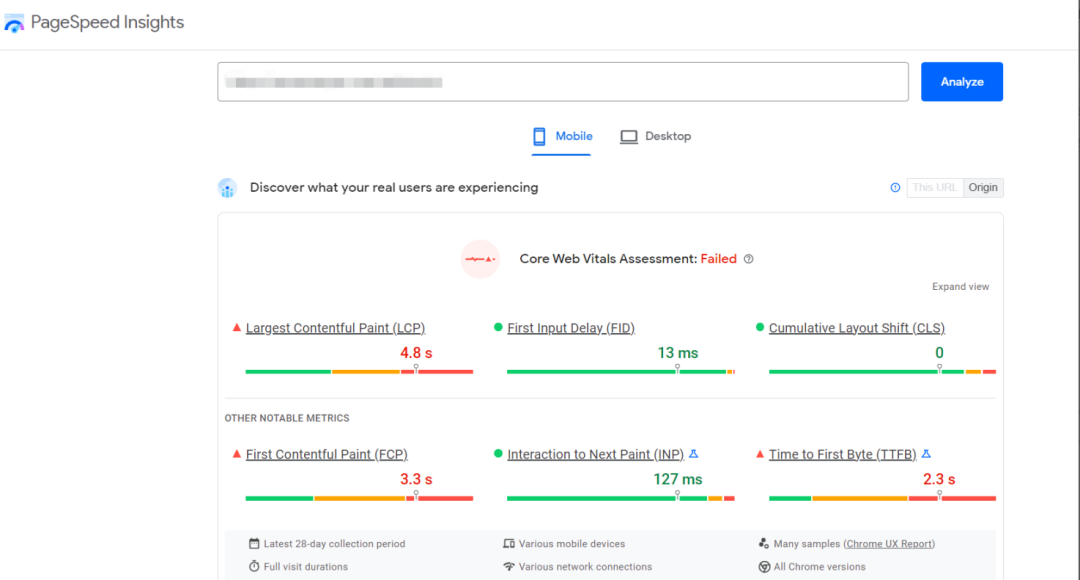Screen dimensions: 1080x580
Task: Click the calendar icon for collection period
Action: click(254, 544)
